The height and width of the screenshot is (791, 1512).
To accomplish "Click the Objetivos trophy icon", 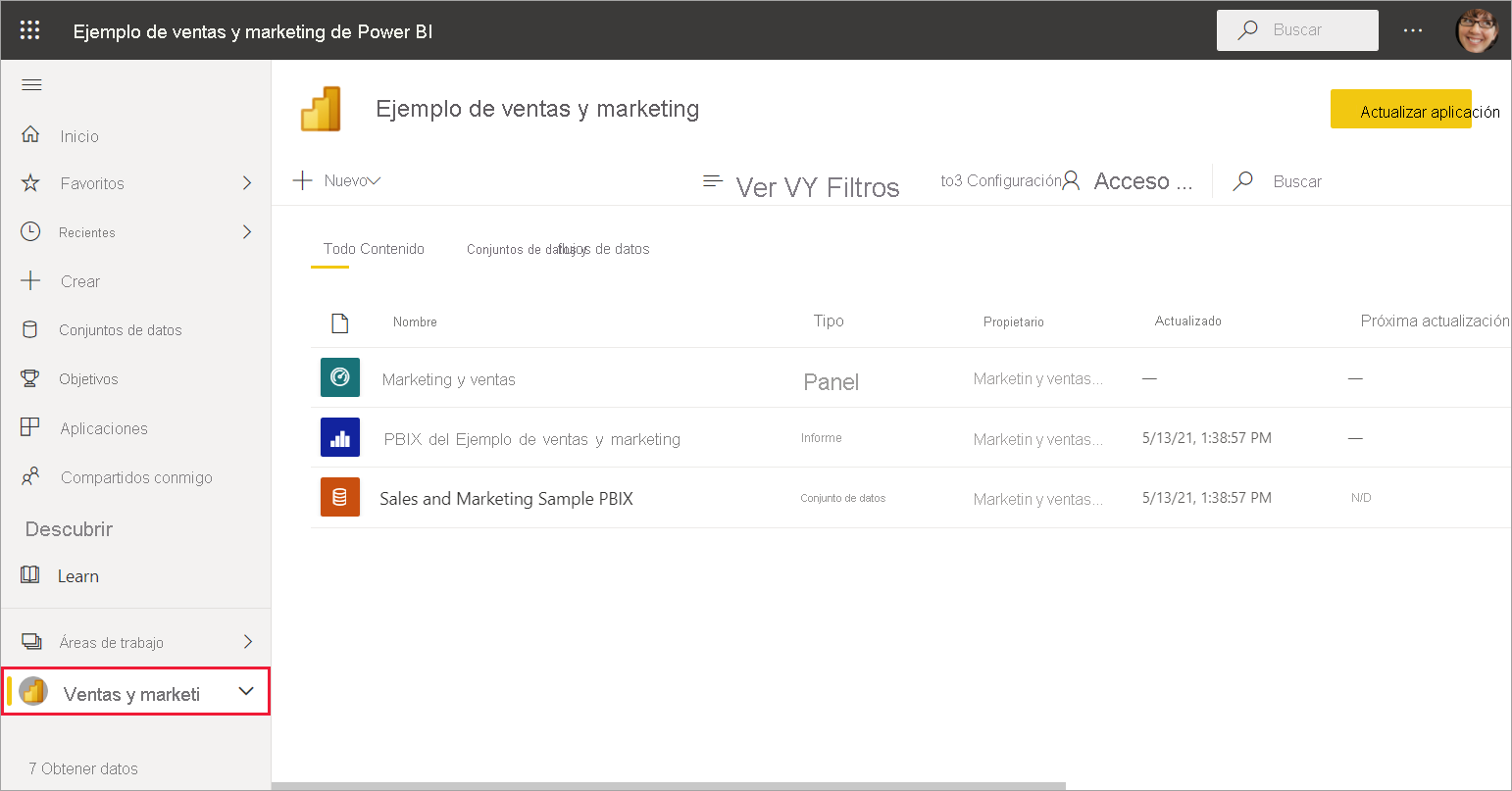I will (30, 378).
